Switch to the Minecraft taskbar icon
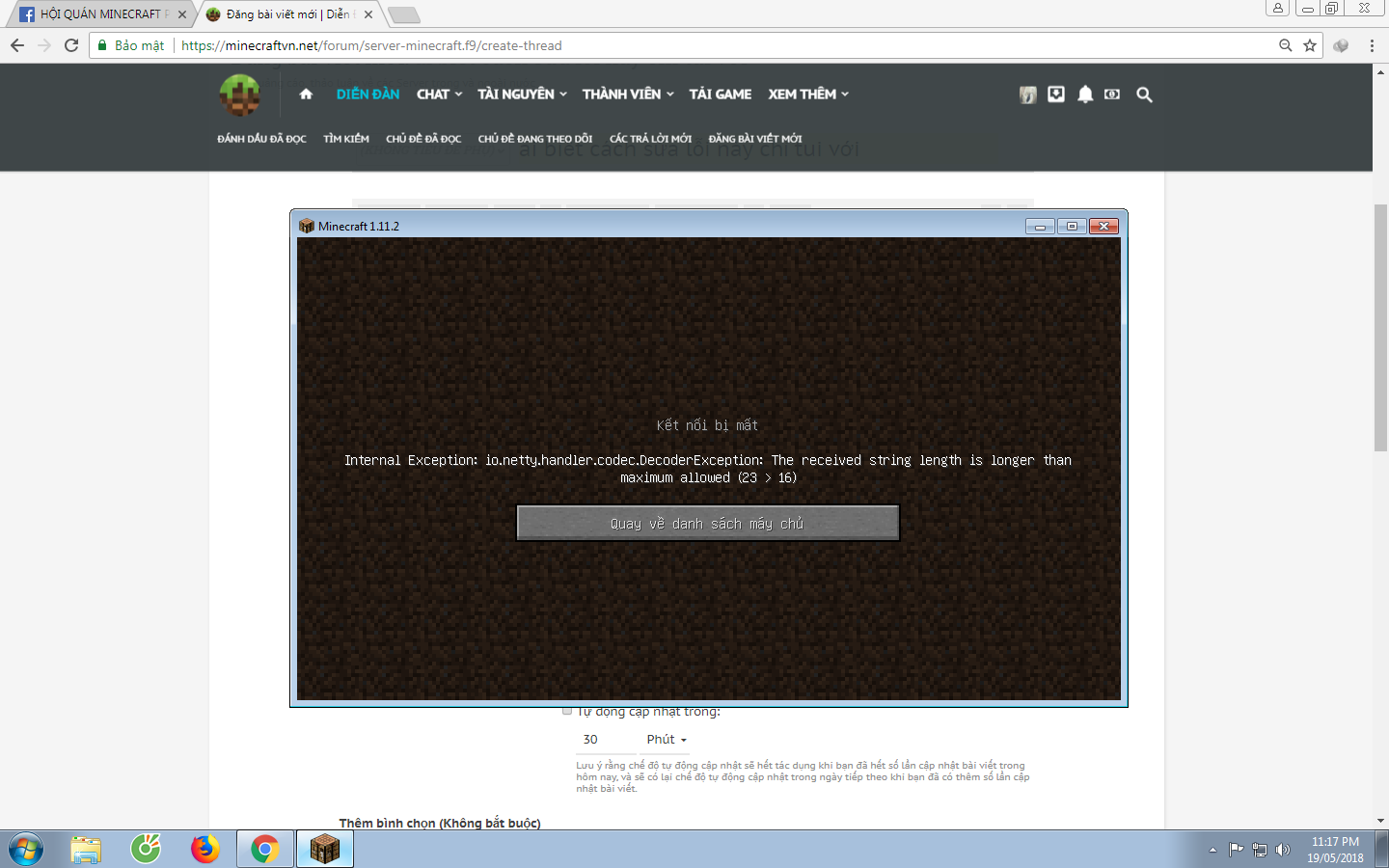 pyautogui.click(x=325, y=850)
